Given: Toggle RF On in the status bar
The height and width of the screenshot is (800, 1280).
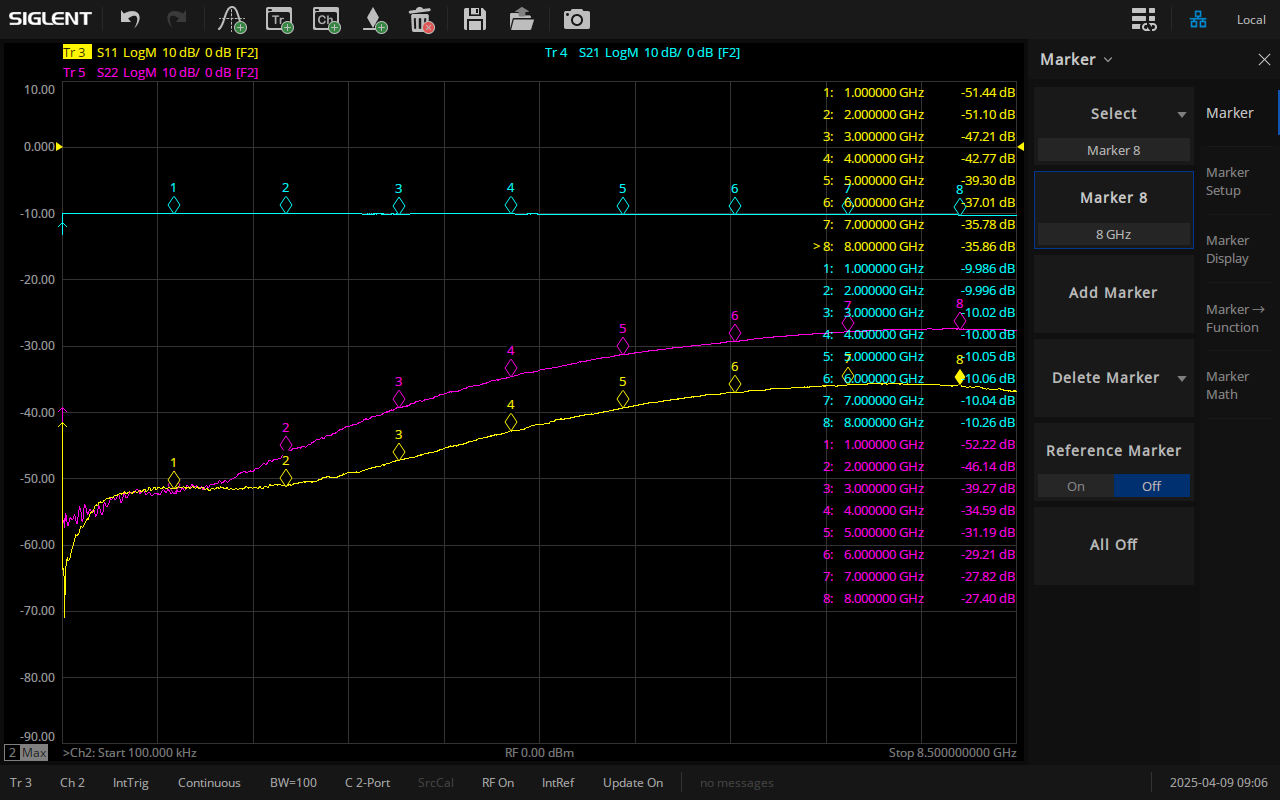Looking at the screenshot, I should 497,783.
